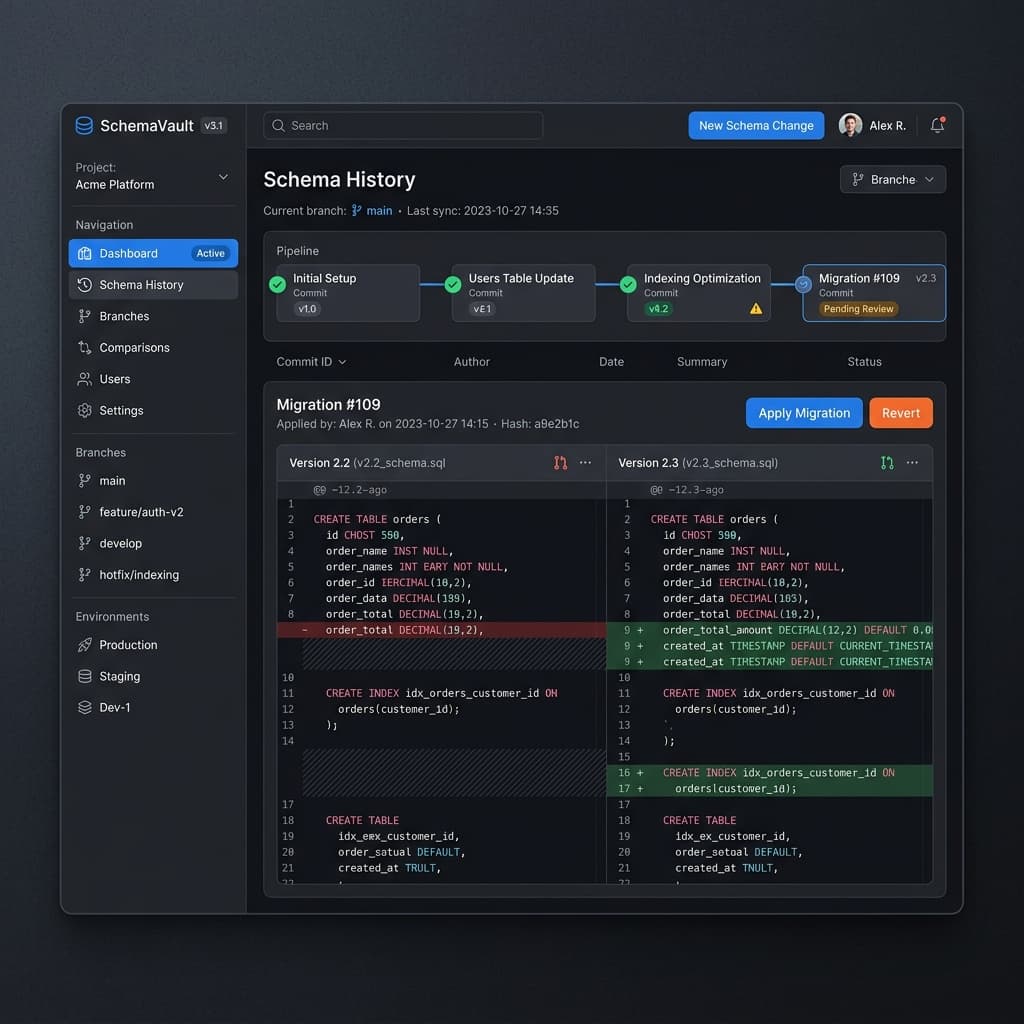Open the Dev-1 environment
This screenshot has width=1024, height=1024.
tap(153, 708)
